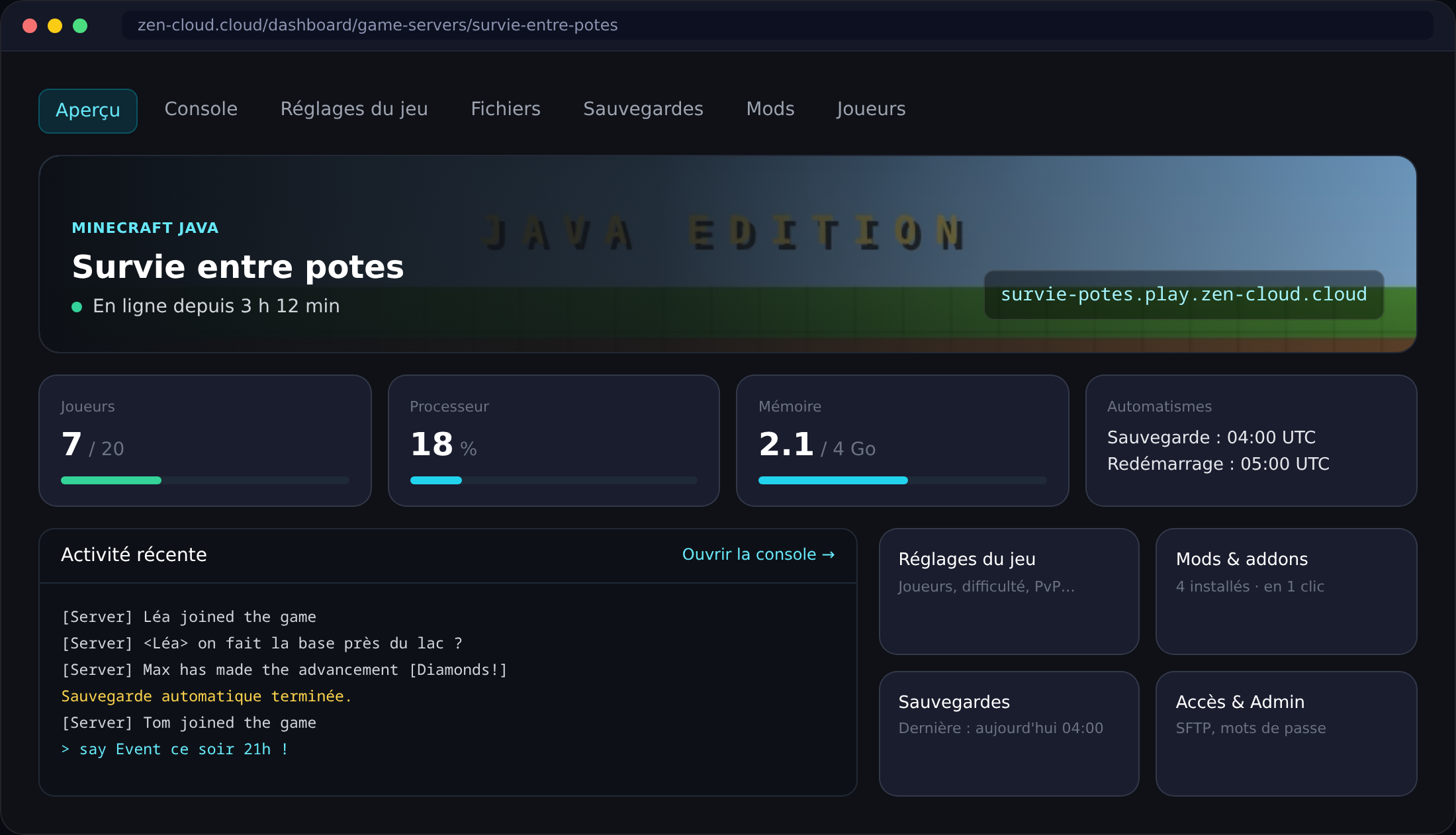
Task: Click the log line Léa joined the game
Action: 189,617
